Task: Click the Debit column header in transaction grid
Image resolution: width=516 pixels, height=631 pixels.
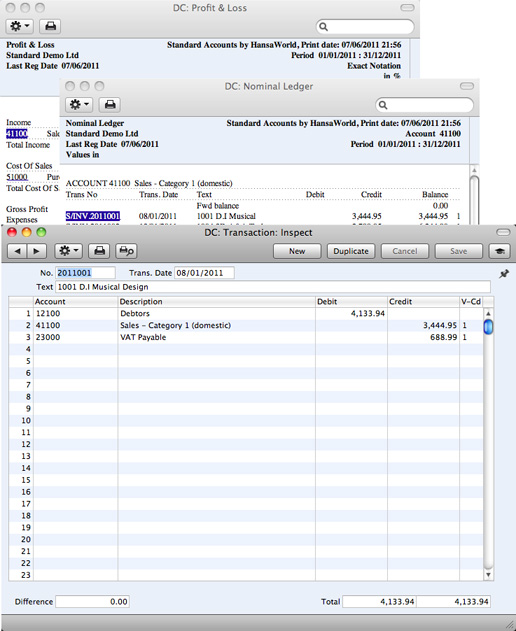Action: tap(351, 302)
